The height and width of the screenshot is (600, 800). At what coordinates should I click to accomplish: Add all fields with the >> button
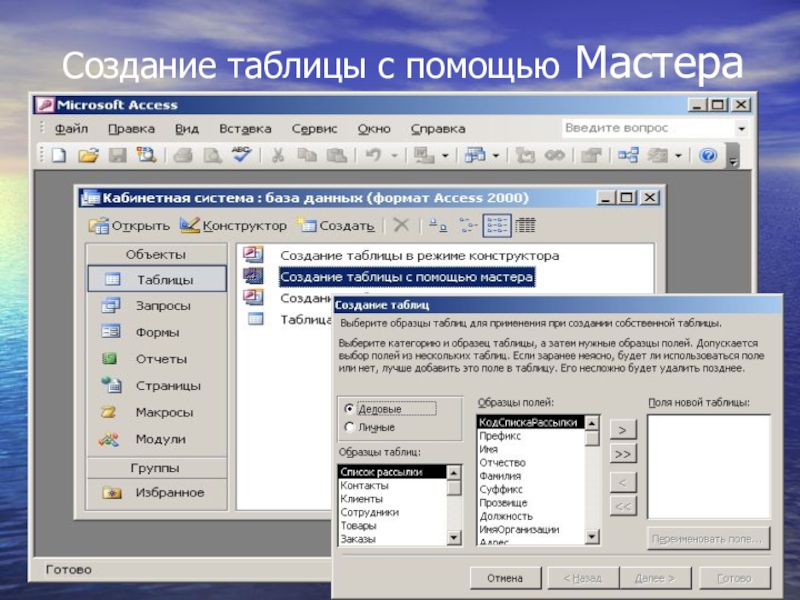point(622,454)
